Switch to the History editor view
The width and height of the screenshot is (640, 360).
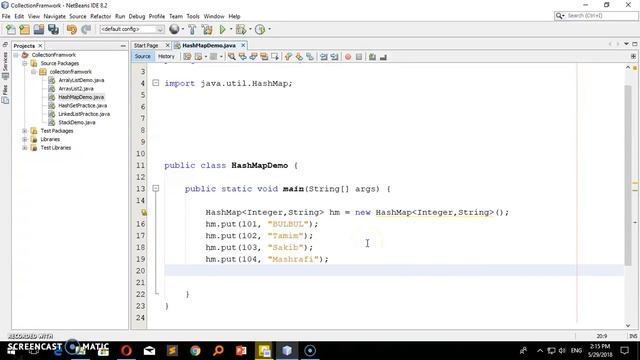point(166,57)
